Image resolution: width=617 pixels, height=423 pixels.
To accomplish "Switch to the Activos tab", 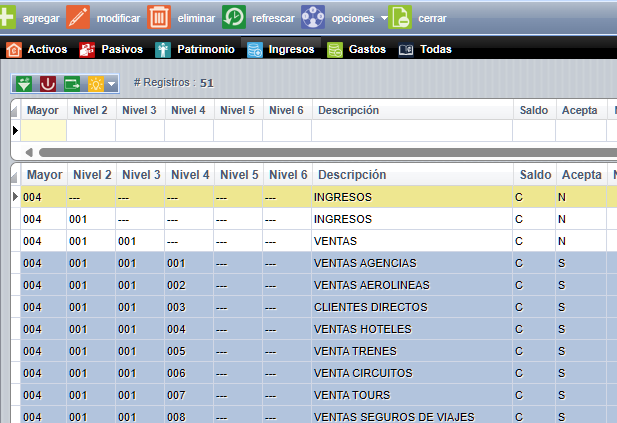I will tap(40, 49).
